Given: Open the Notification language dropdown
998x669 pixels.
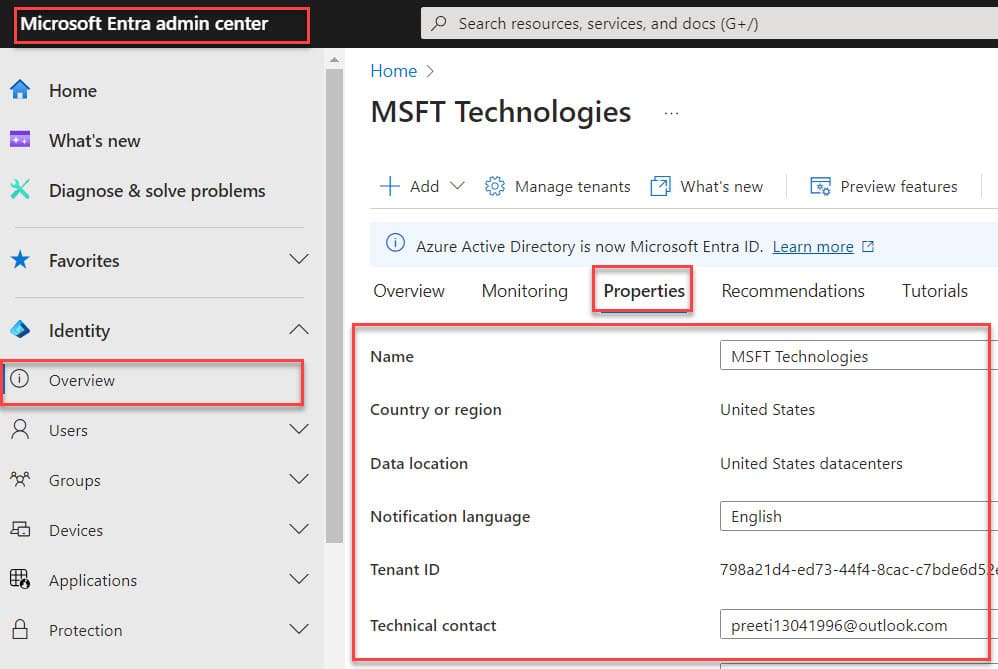Looking at the screenshot, I should tap(859, 516).
